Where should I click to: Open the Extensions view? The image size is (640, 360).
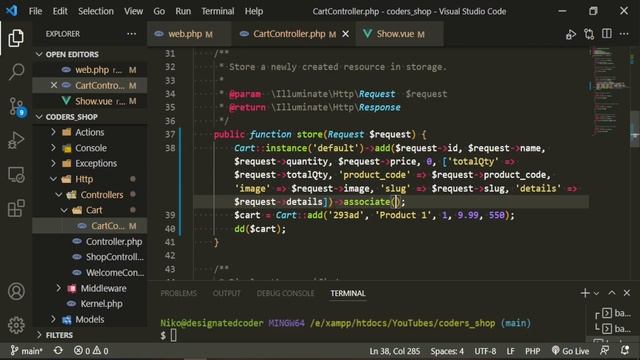(16, 208)
